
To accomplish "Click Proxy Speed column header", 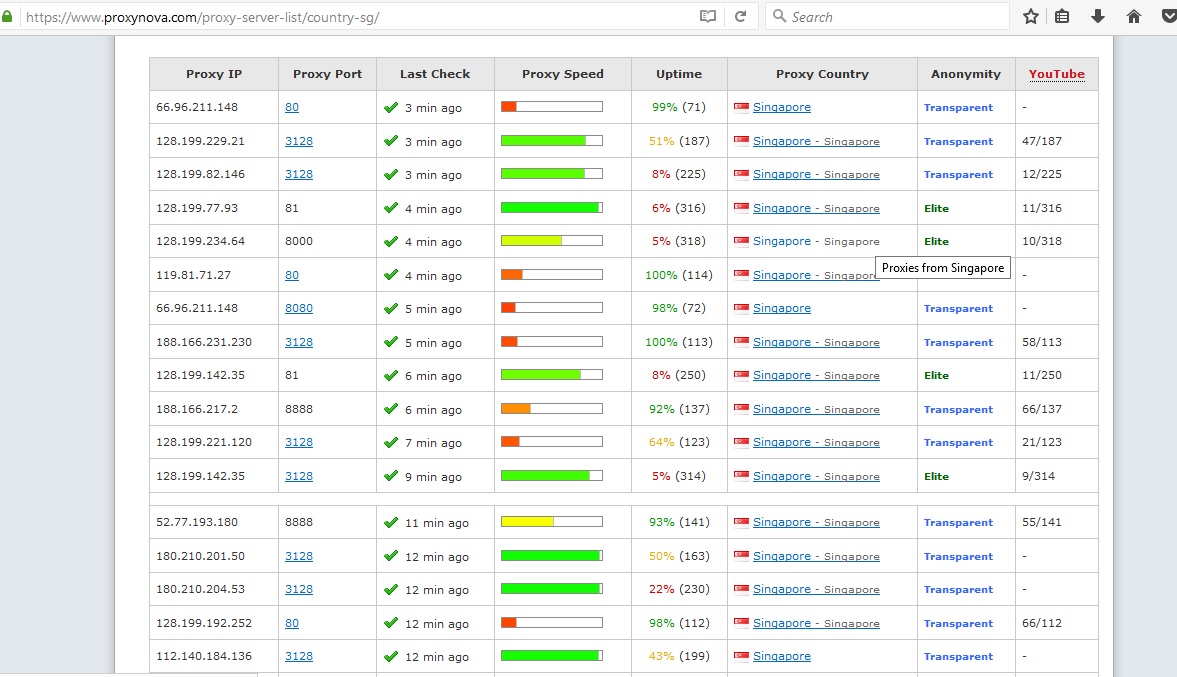I will click(563, 74).
